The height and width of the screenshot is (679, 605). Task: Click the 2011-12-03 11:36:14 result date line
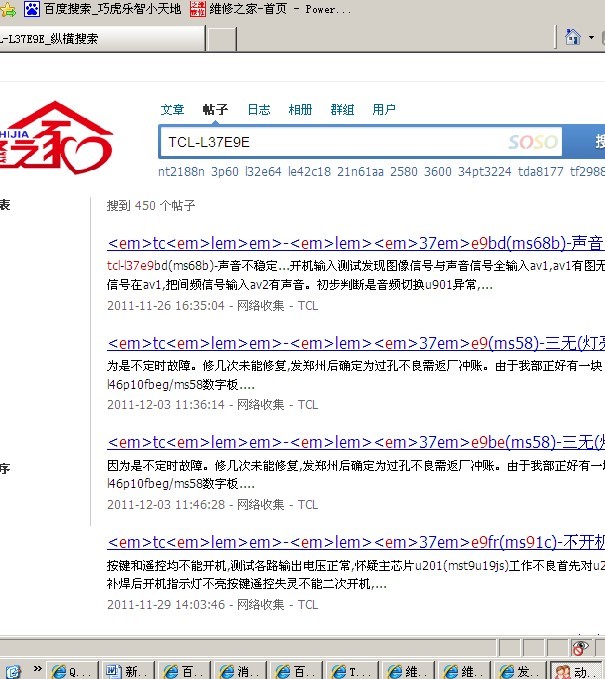(212, 405)
